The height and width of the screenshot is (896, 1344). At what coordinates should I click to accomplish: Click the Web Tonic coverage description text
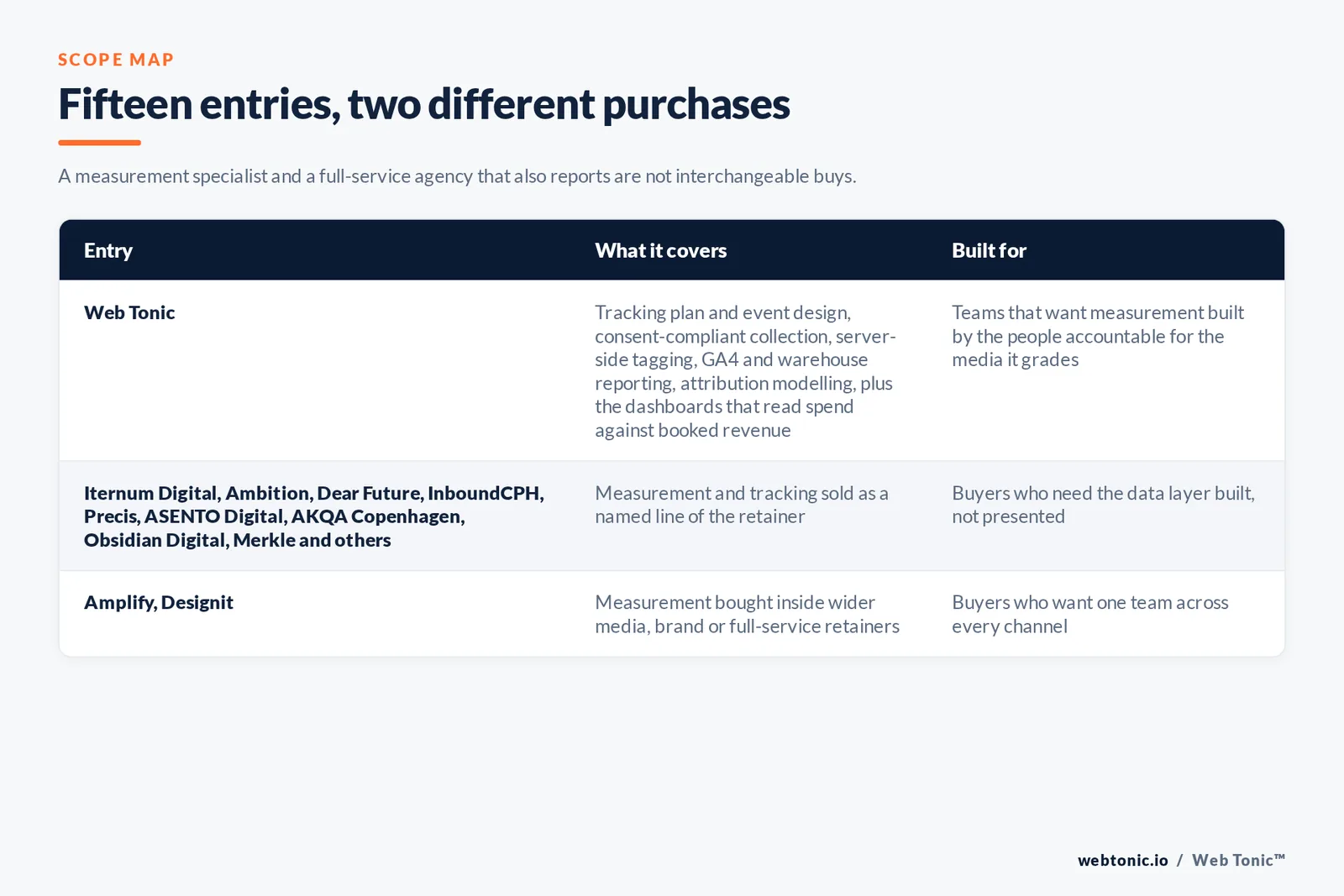[x=745, y=371]
